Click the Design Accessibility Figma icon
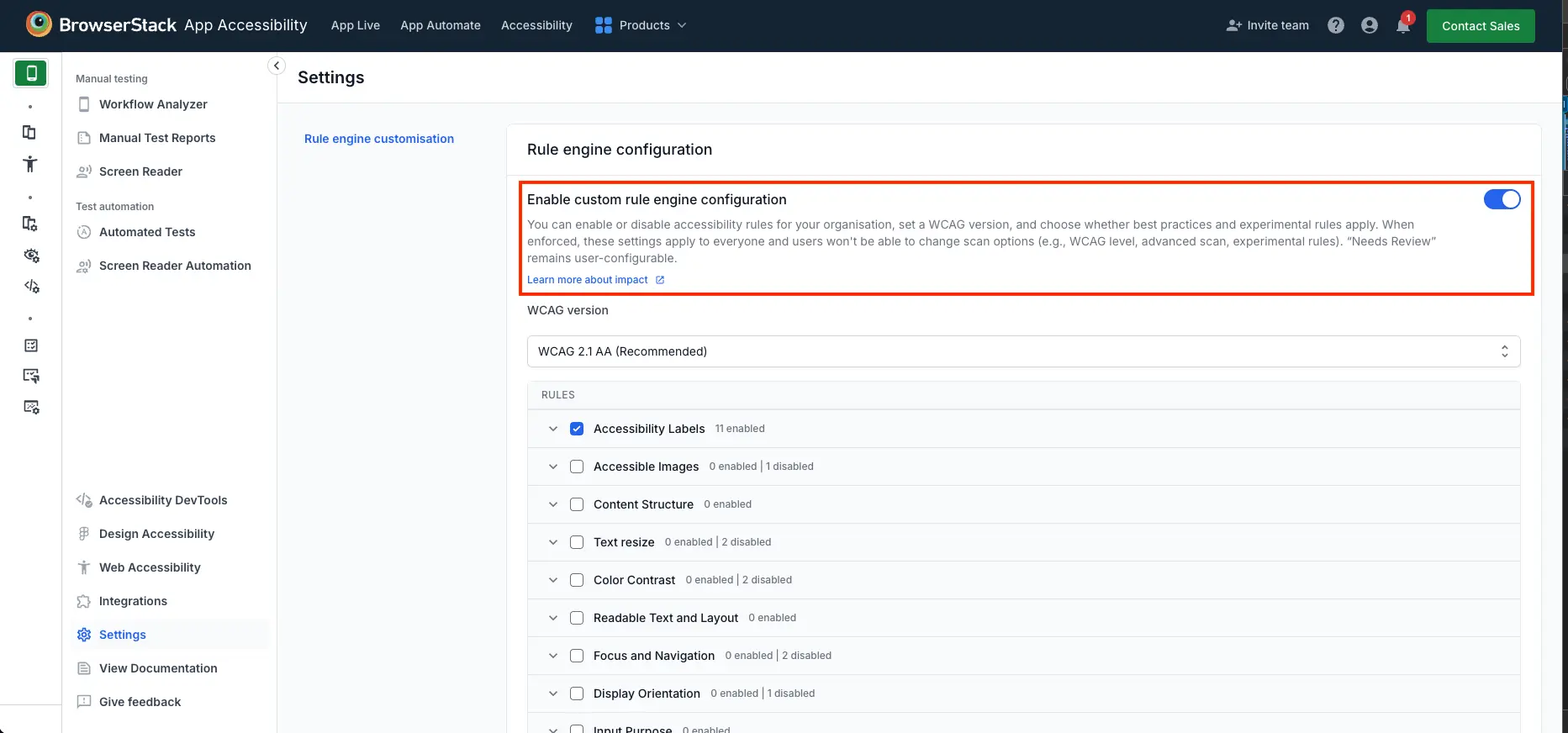This screenshot has height=733, width=1568. 84,534
